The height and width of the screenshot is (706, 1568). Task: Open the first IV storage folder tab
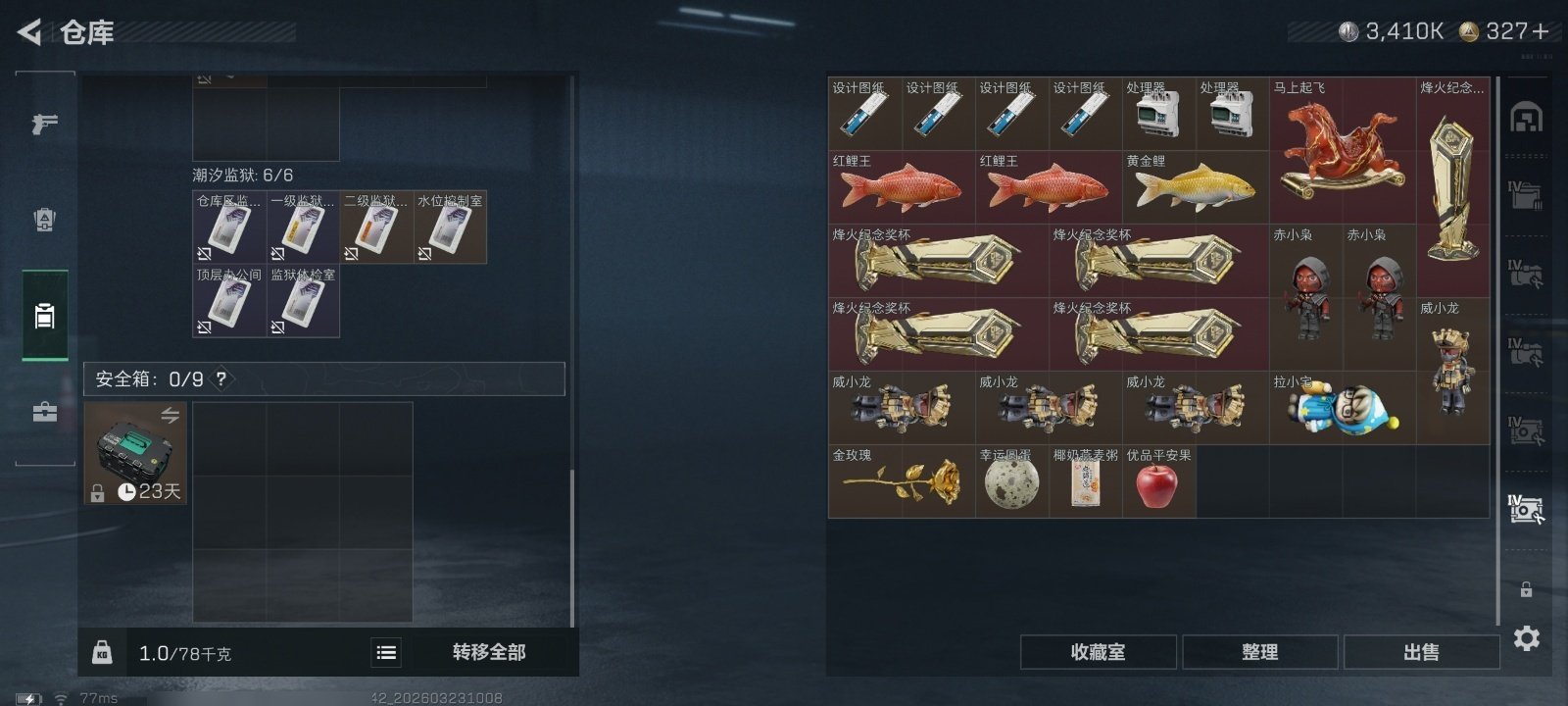pos(1525,193)
